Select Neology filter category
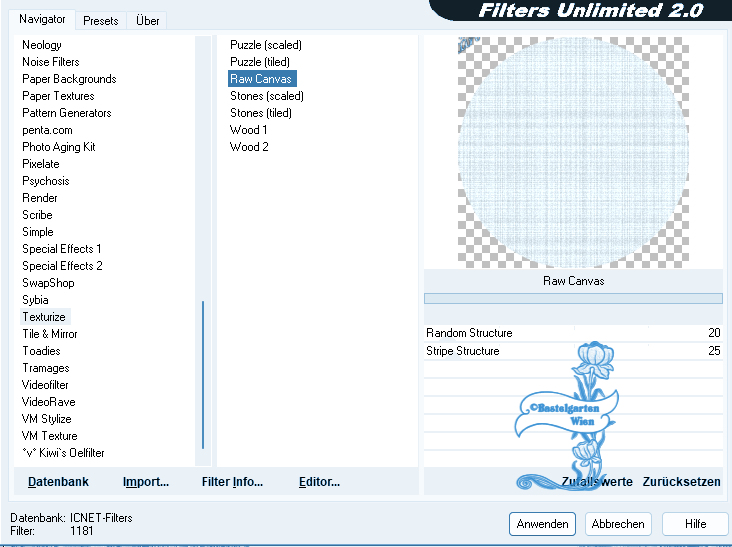The height and width of the screenshot is (547, 732). tap(42, 45)
